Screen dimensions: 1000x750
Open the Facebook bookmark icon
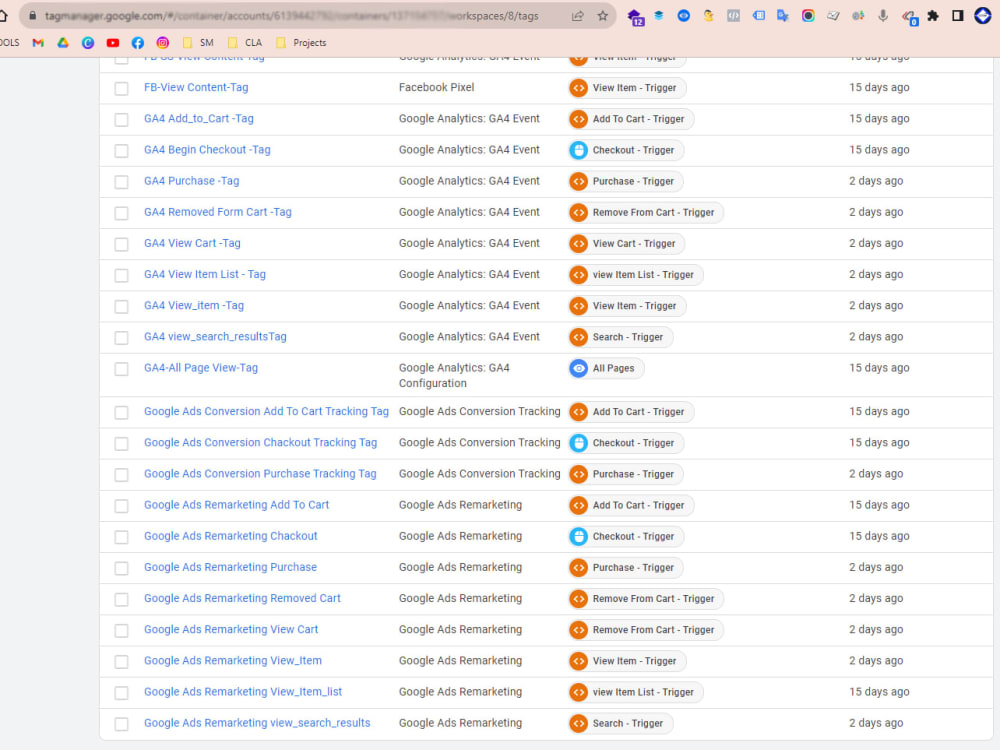(138, 43)
